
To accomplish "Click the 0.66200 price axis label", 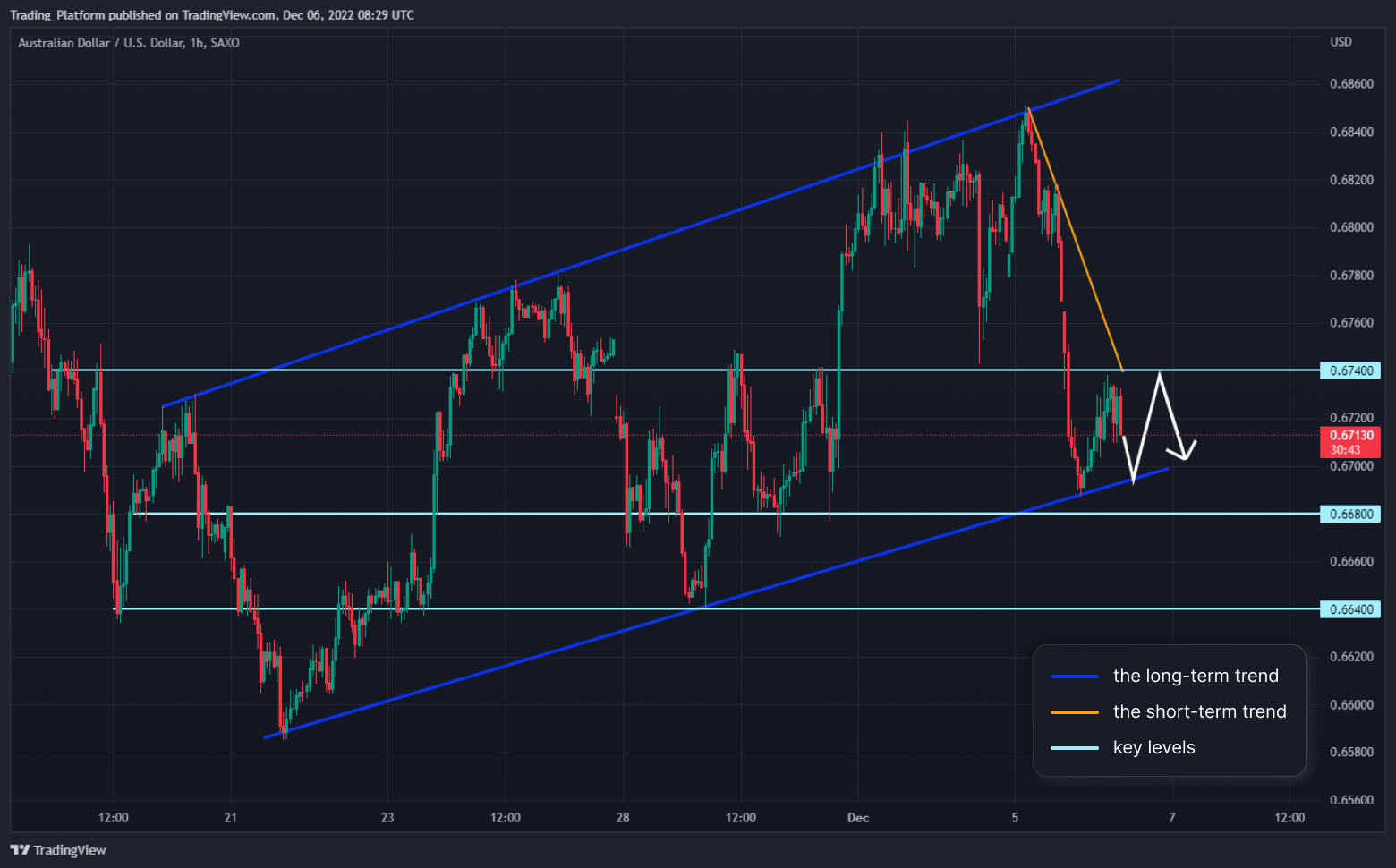I will tap(1351, 657).
